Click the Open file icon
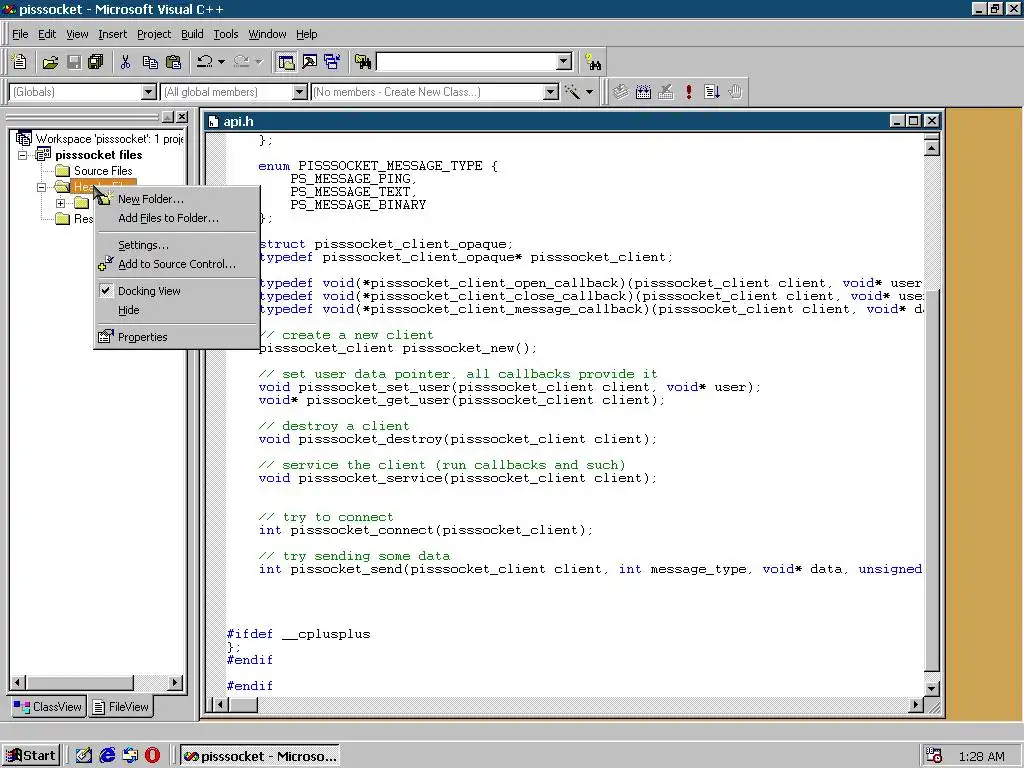 tap(50, 62)
